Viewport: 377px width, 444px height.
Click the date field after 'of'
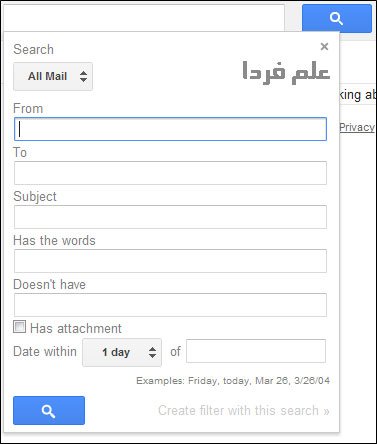point(256,351)
